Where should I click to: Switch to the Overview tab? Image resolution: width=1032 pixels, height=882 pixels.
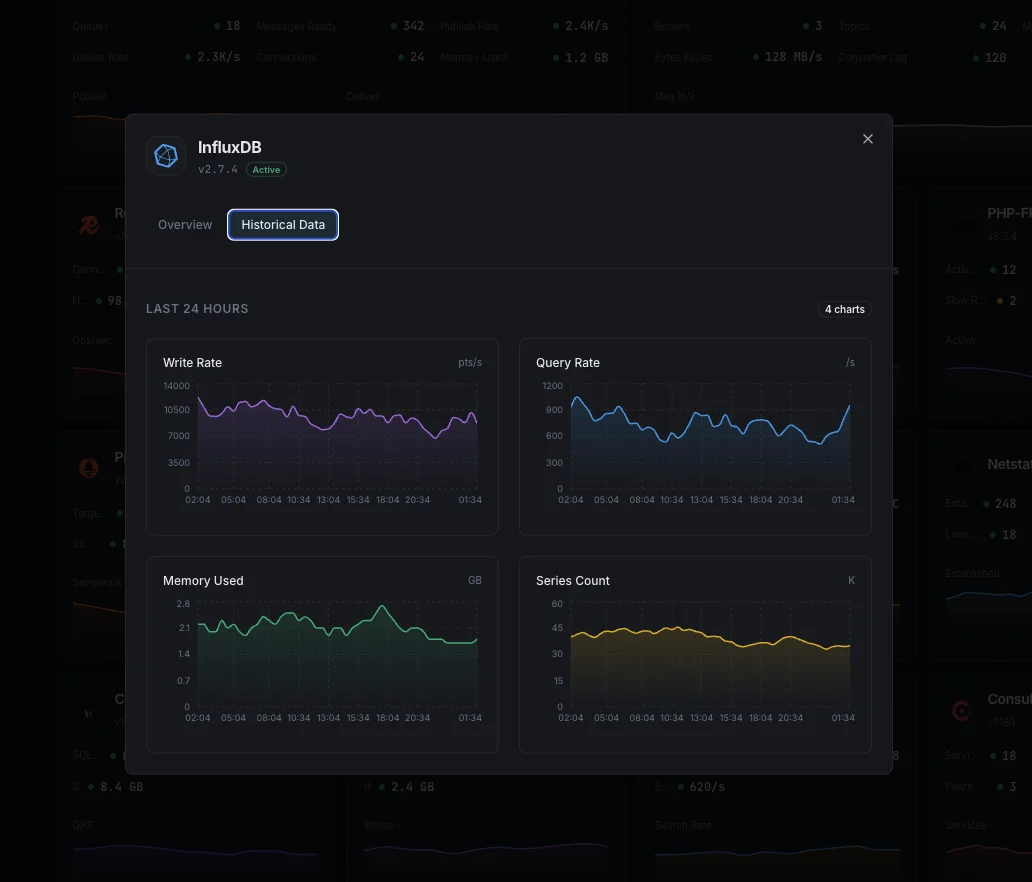pos(185,224)
